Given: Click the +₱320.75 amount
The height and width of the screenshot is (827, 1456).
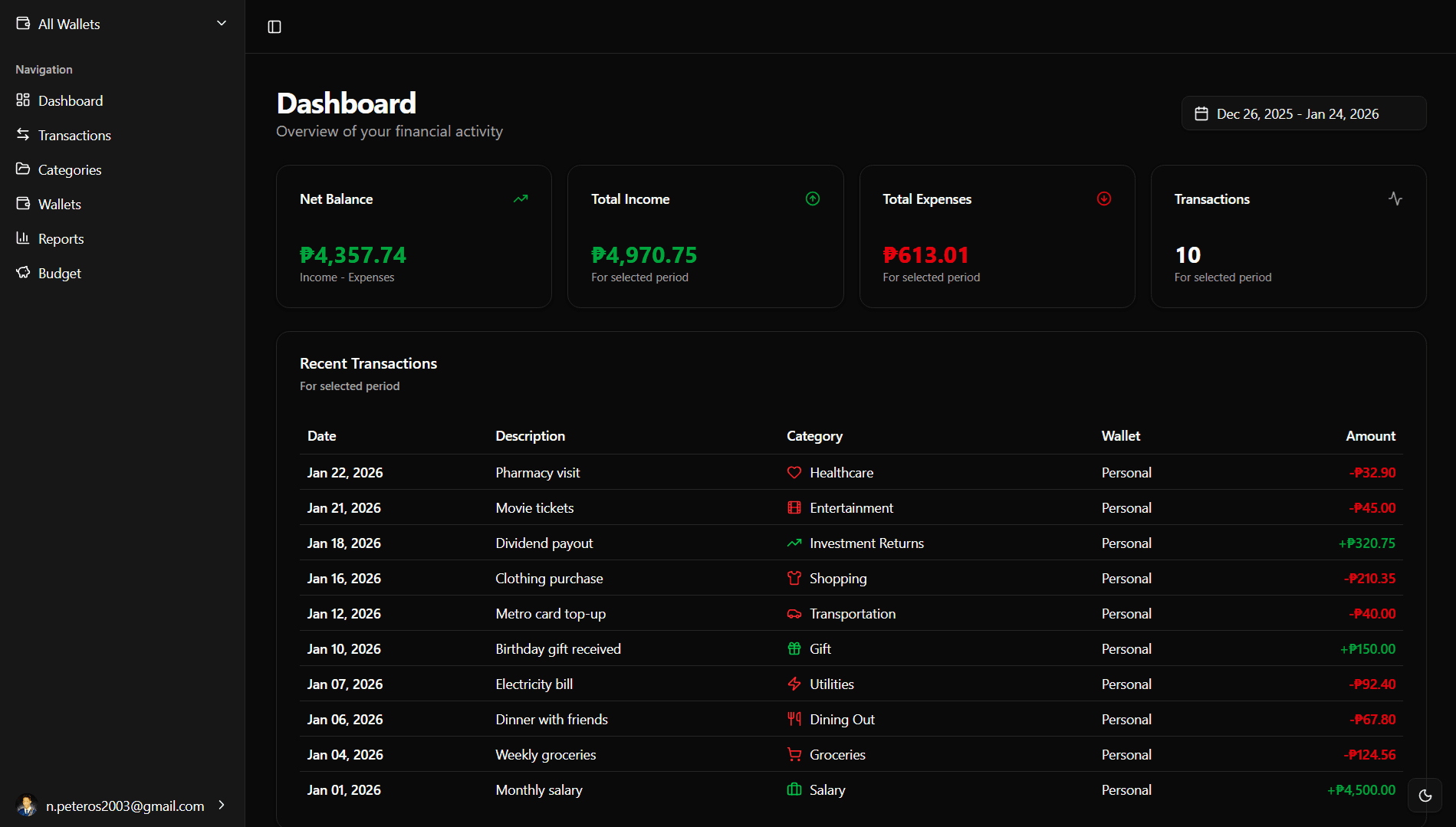Looking at the screenshot, I should 1367,543.
